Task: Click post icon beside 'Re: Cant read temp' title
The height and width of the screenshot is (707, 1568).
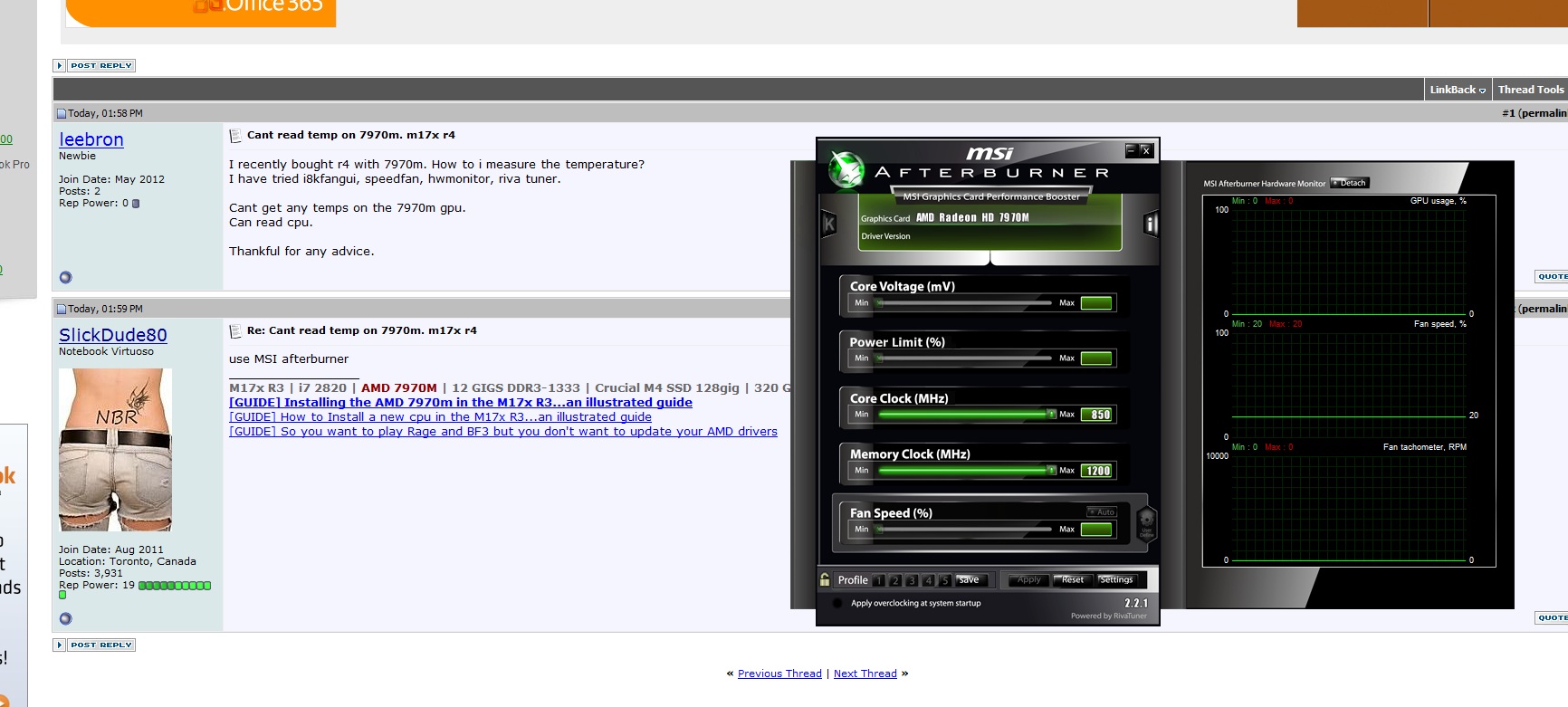Action: click(x=235, y=331)
